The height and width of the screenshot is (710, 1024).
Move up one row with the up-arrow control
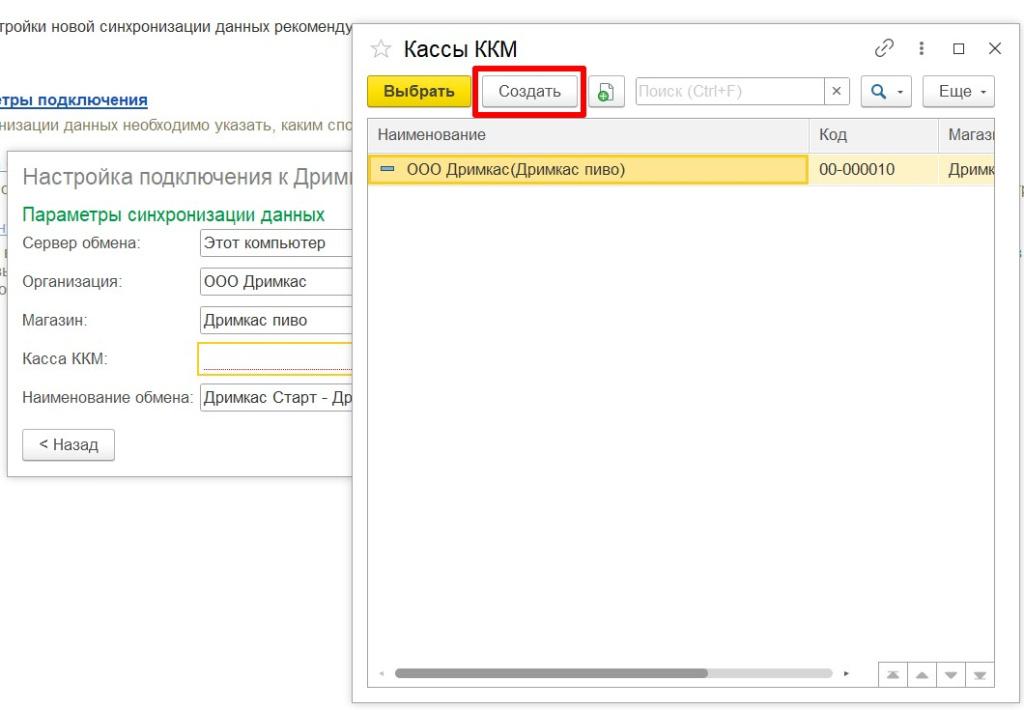point(921,674)
